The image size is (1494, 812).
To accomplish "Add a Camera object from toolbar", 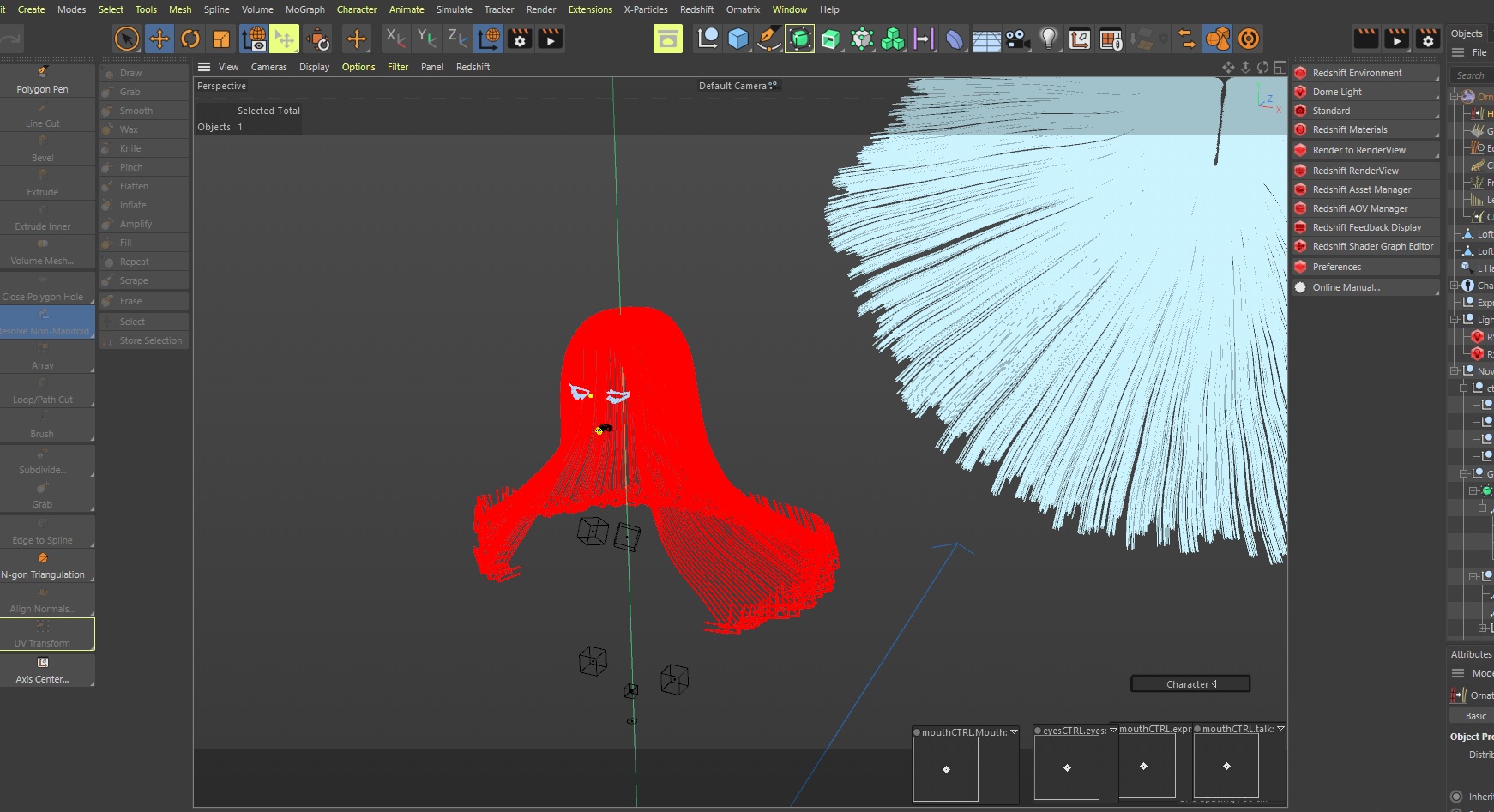I will coord(1017,39).
